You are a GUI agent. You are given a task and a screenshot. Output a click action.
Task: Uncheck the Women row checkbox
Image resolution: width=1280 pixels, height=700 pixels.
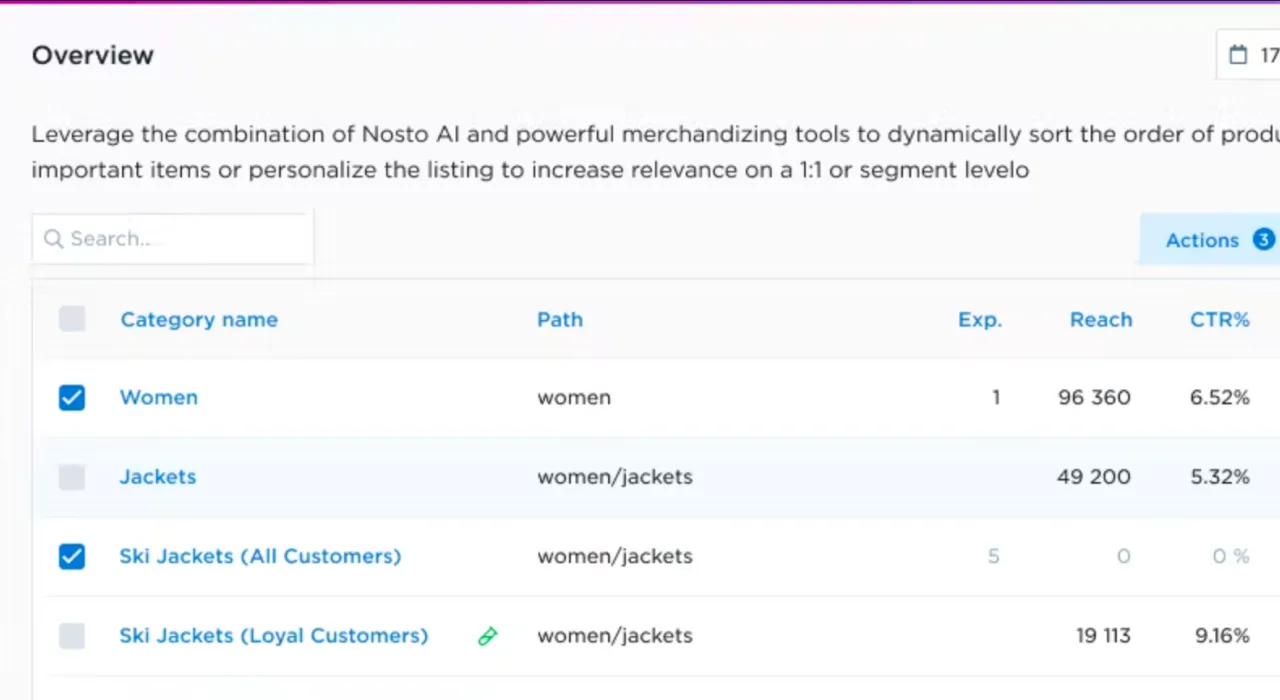click(x=72, y=398)
